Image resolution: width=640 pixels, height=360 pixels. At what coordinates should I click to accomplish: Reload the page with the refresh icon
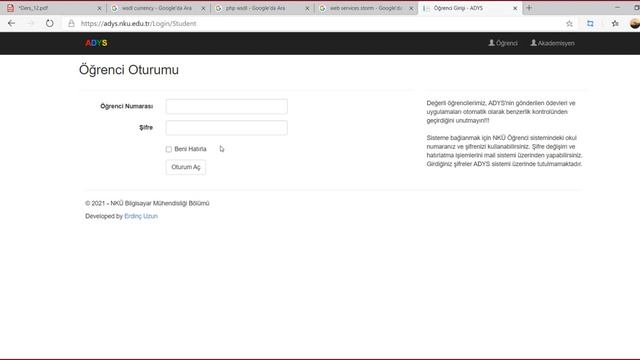click(49, 24)
